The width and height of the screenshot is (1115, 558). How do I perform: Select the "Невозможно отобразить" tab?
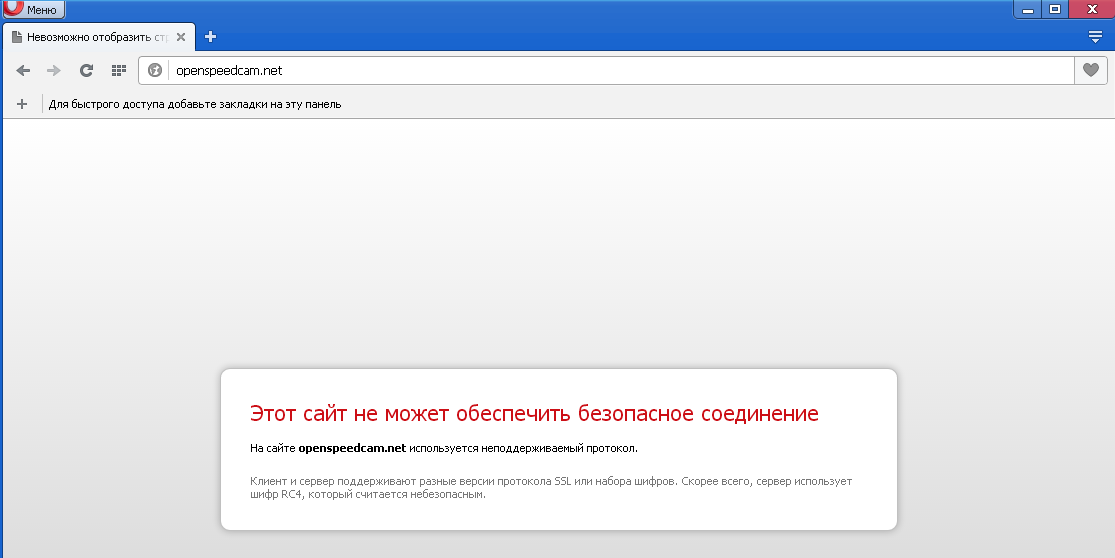click(x=95, y=37)
